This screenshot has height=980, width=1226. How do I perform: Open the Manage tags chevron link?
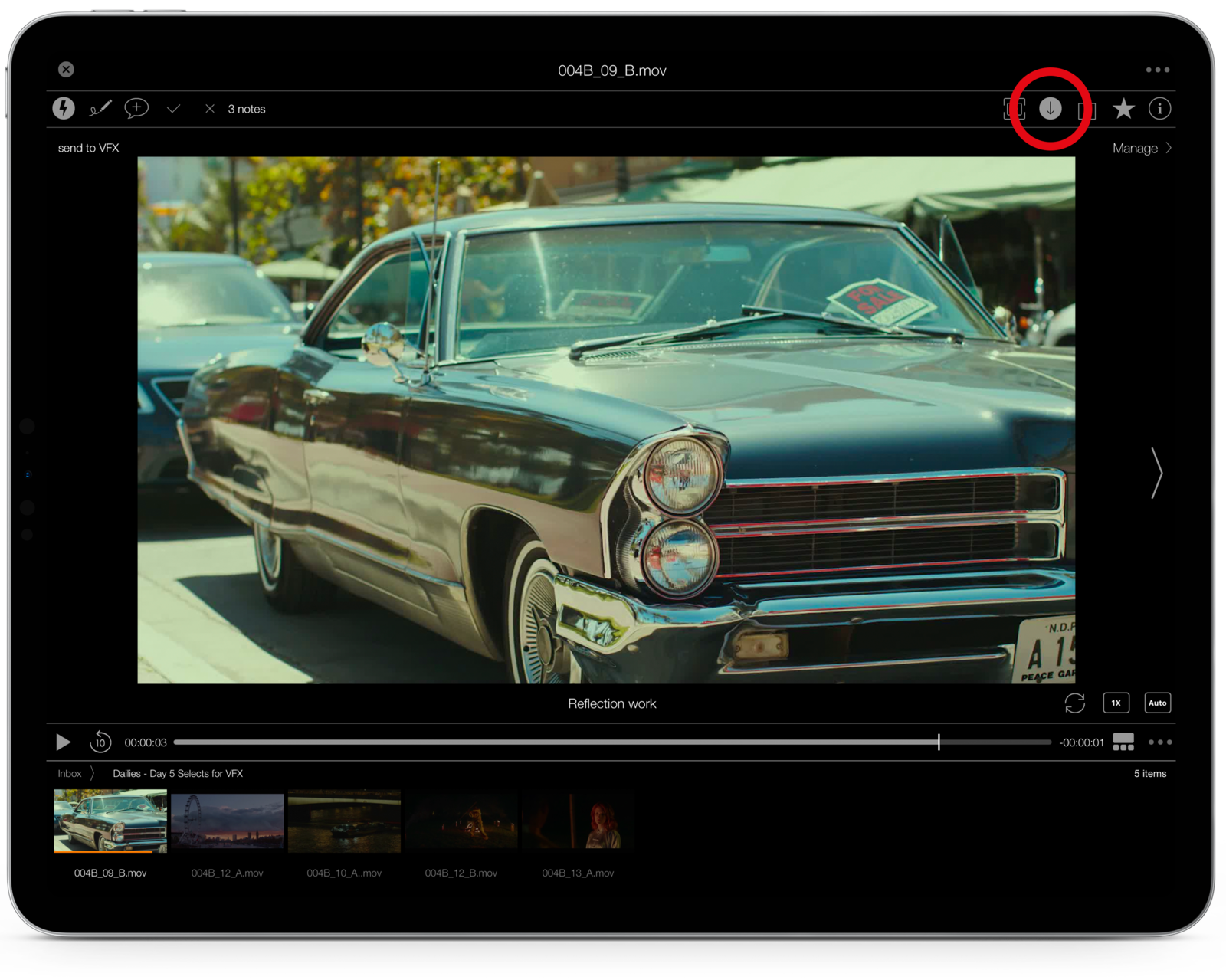1142,148
